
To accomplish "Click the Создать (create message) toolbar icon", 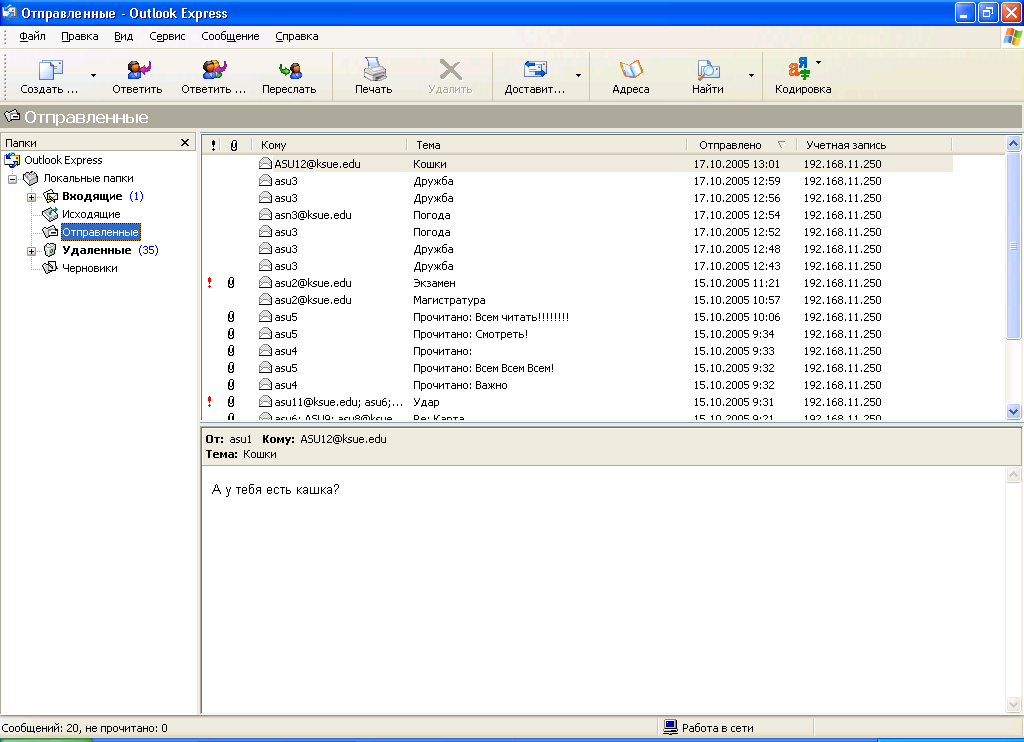I will coord(50,69).
